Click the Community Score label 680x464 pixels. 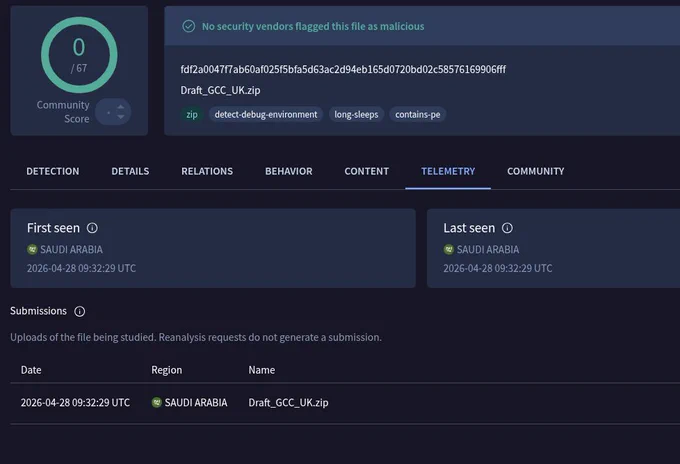63,112
